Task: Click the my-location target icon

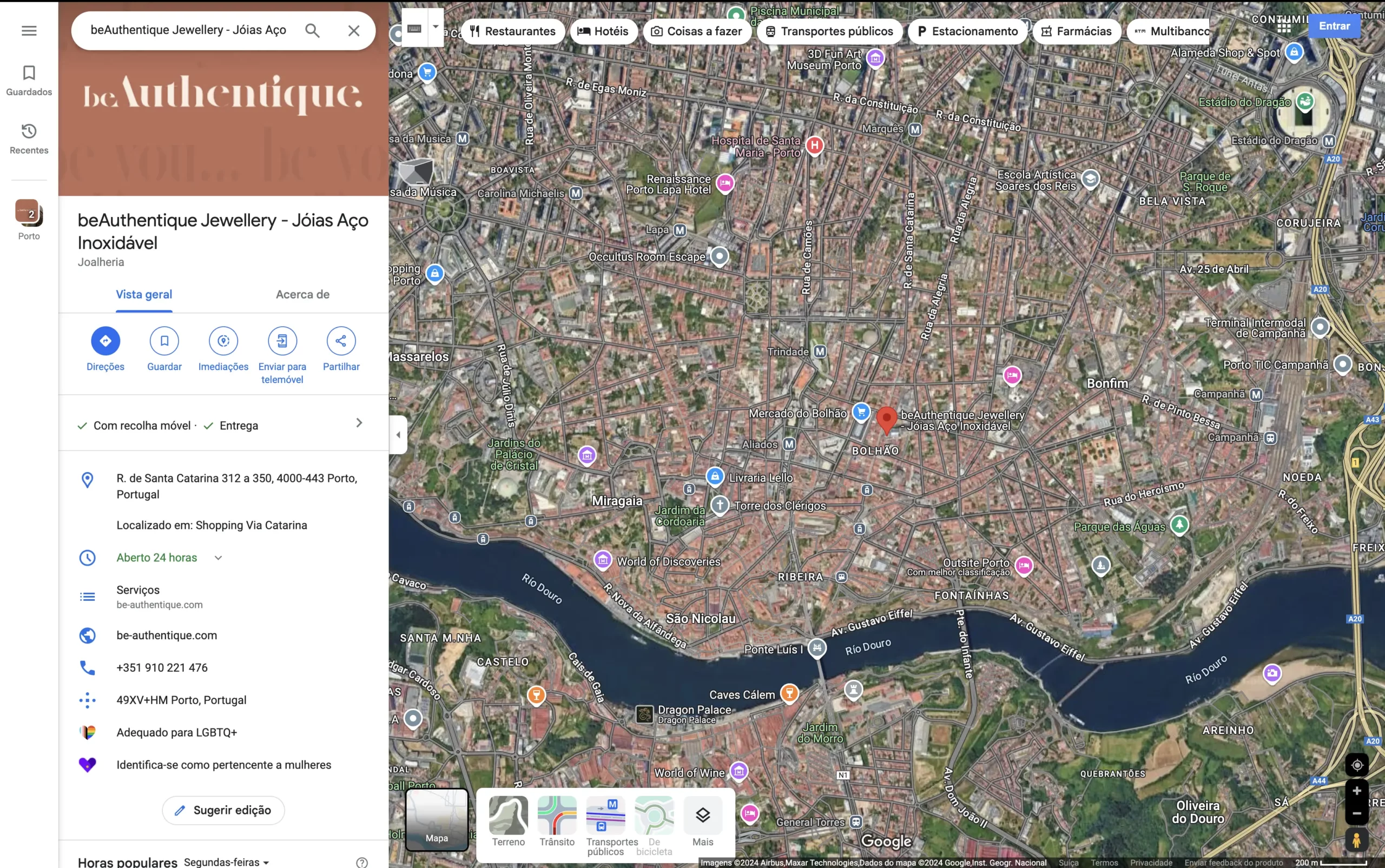Action: pos(1356,765)
